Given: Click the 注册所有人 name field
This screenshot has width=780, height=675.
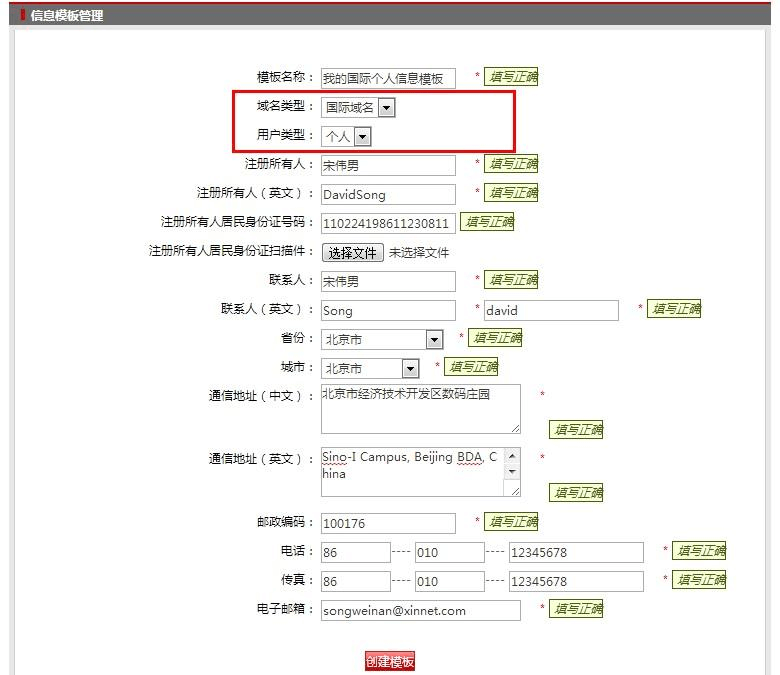Looking at the screenshot, I should pyautogui.click(x=387, y=165).
